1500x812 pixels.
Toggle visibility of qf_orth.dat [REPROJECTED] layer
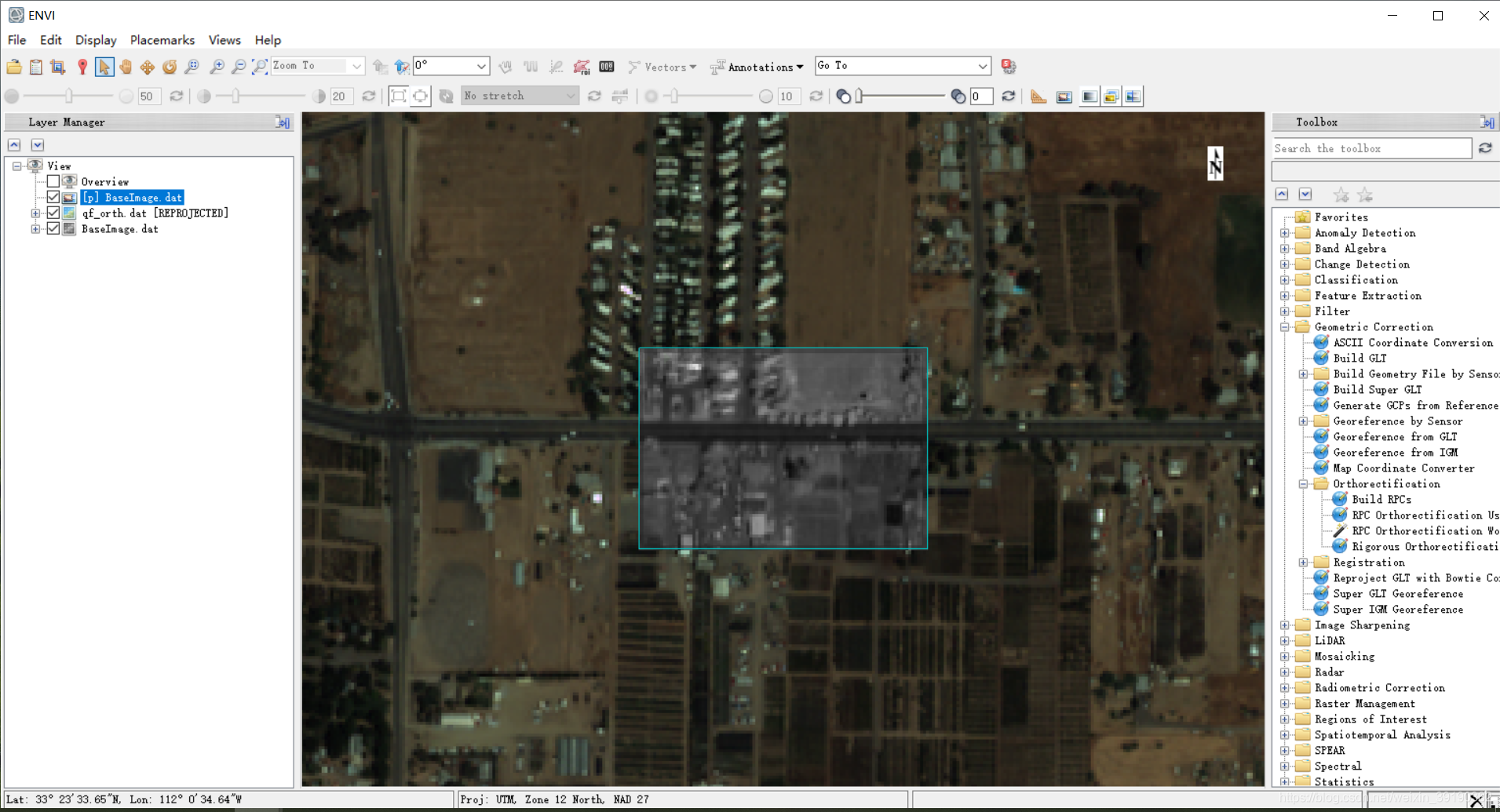coord(53,213)
